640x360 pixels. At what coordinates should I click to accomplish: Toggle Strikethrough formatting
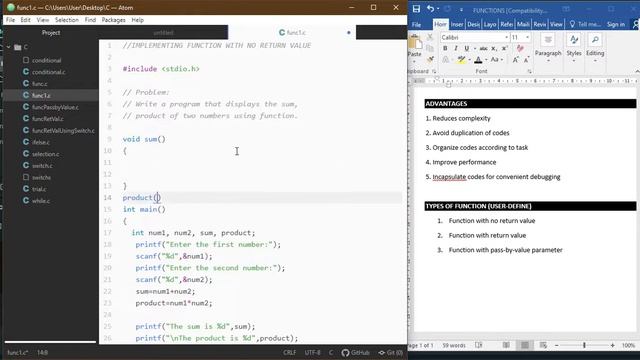tap(484, 49)
